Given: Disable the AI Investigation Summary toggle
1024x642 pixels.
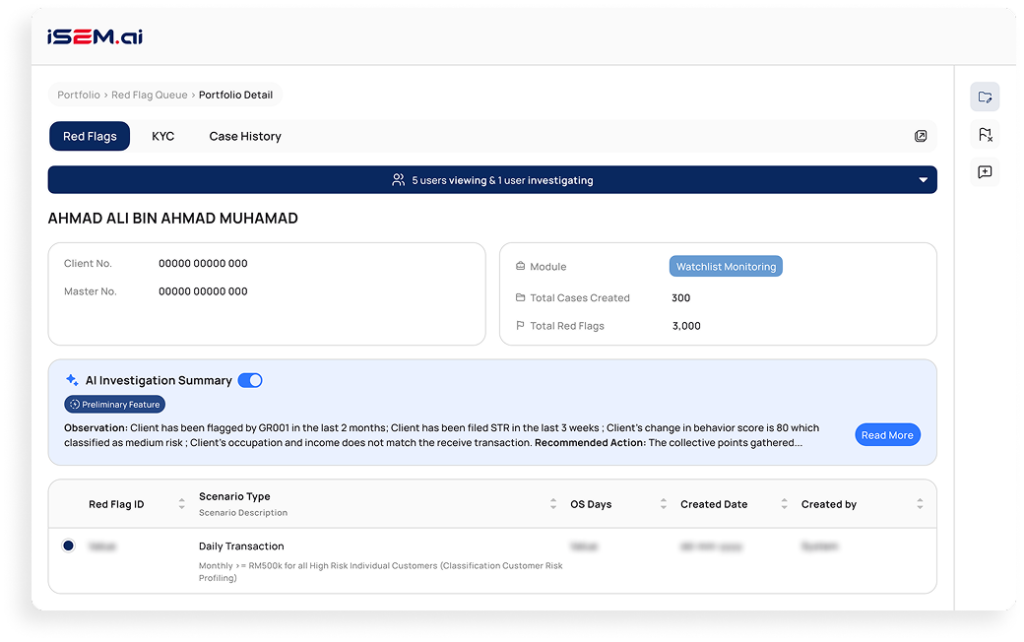Looking at the screenshot, I should (250, 380).
